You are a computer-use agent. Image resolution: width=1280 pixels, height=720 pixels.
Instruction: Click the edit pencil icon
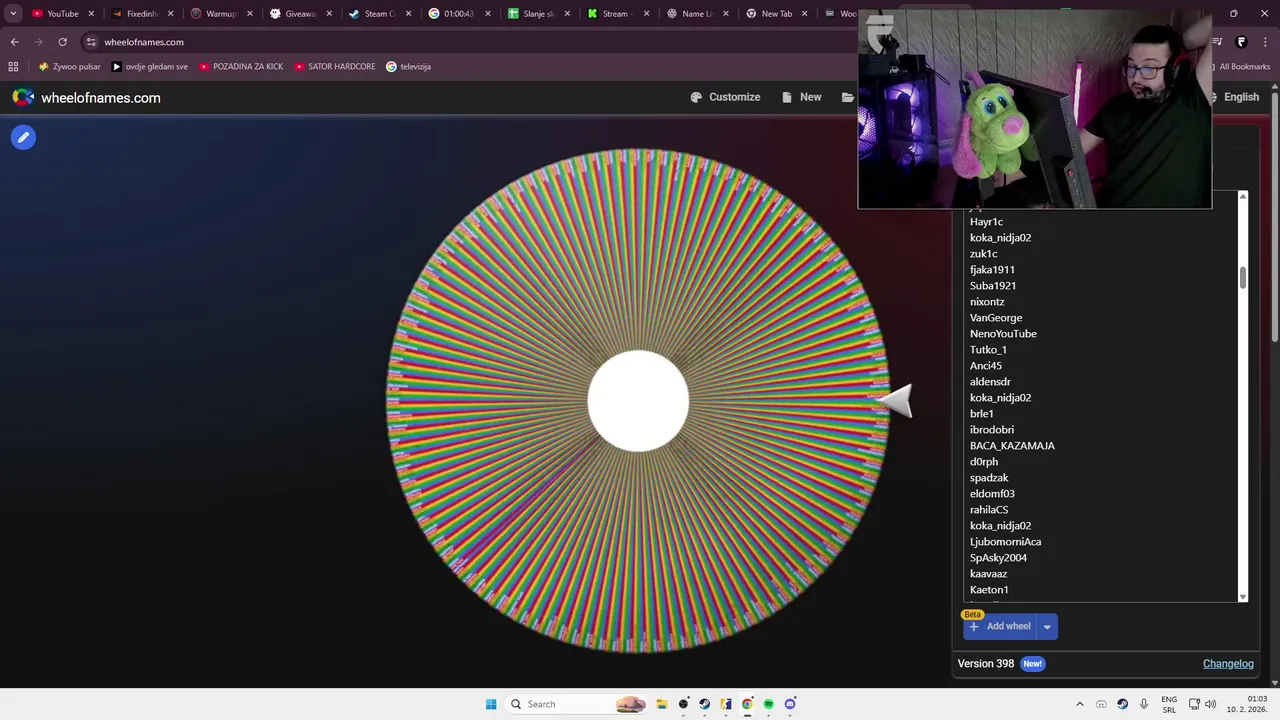tap(23, 137)
